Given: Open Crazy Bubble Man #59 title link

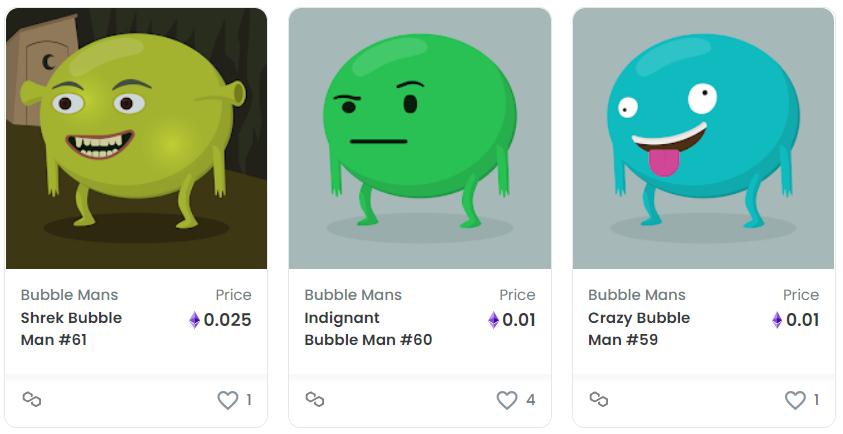Looking at the screenshot, I should pyautogui.click(x=639, y=329).
